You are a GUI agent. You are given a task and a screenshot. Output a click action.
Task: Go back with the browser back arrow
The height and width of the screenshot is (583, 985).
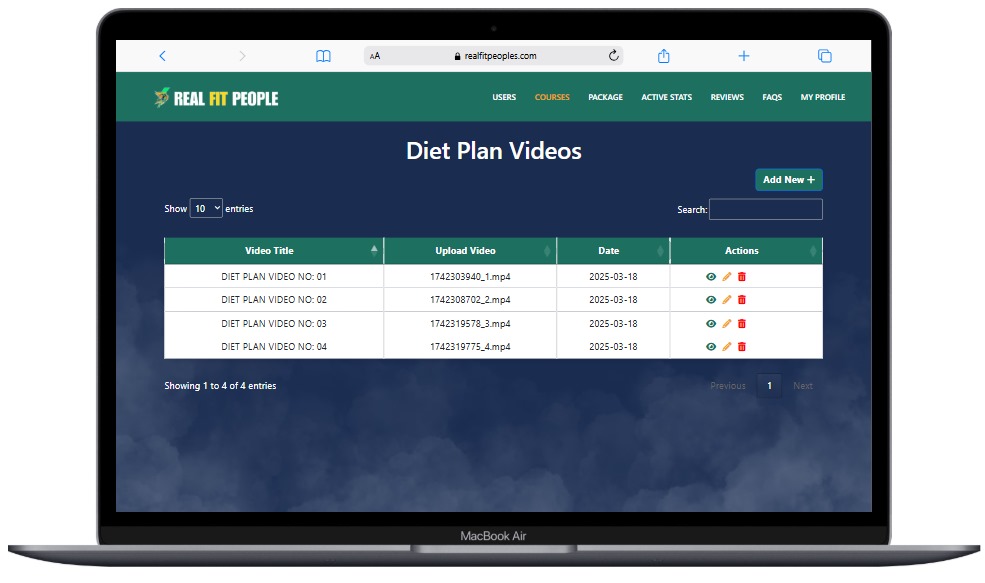pyautogui.click(x=162, y=56)
